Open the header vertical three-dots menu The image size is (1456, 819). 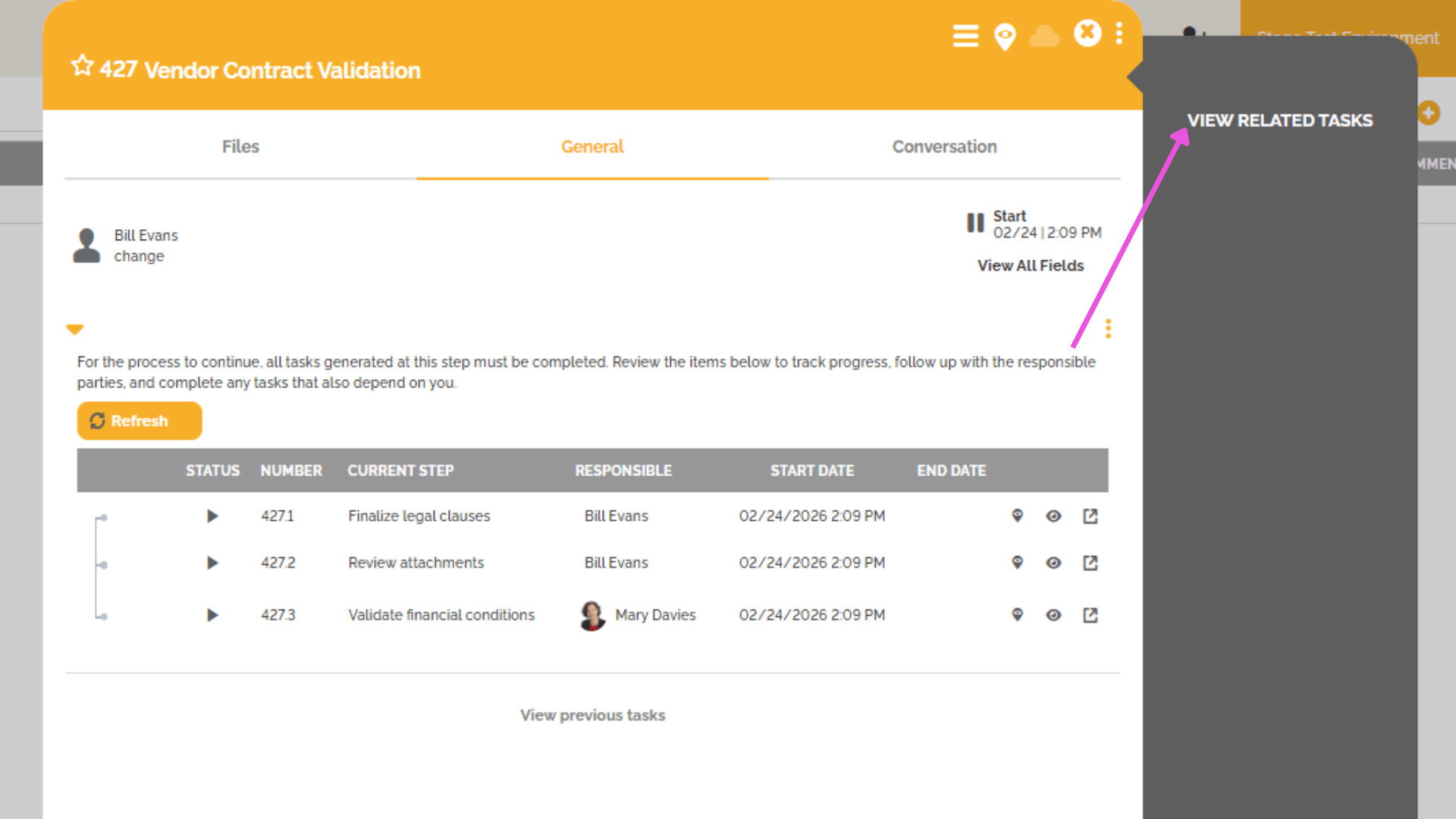click(1119, 33)
